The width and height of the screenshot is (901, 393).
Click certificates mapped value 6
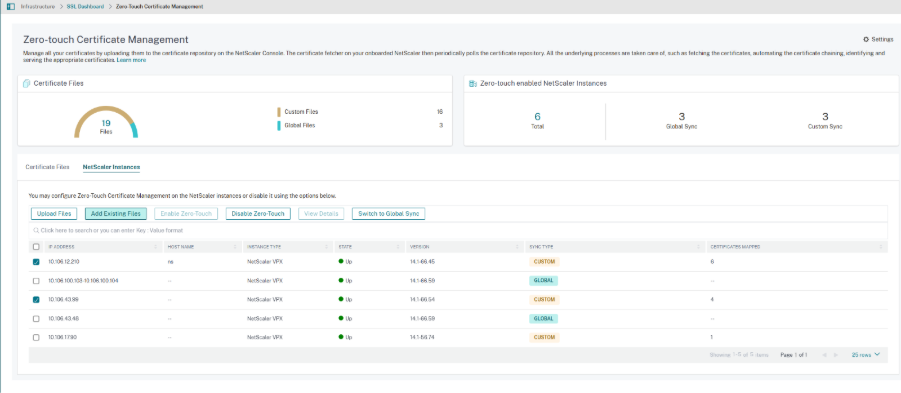point(713,261)
